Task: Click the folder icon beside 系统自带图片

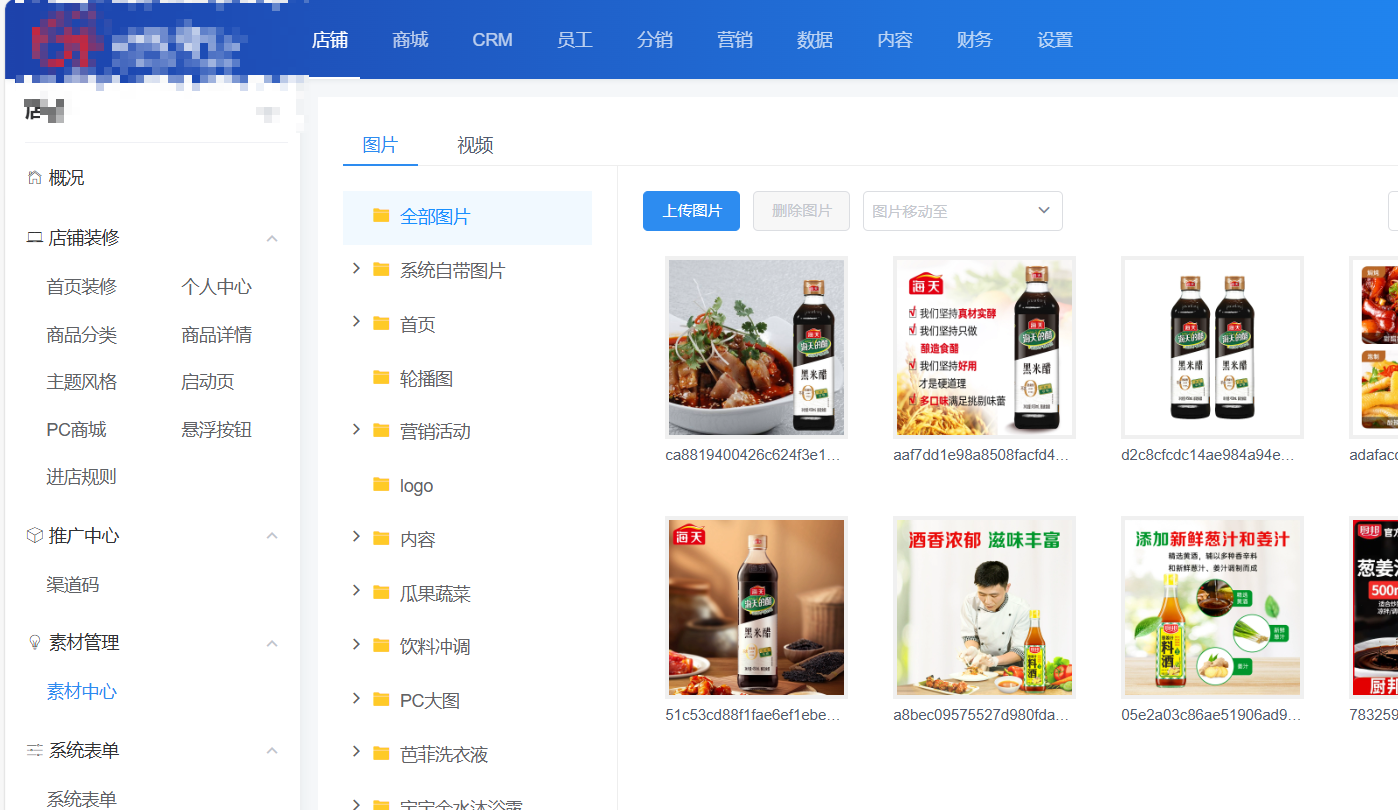Action: [381, 270]
